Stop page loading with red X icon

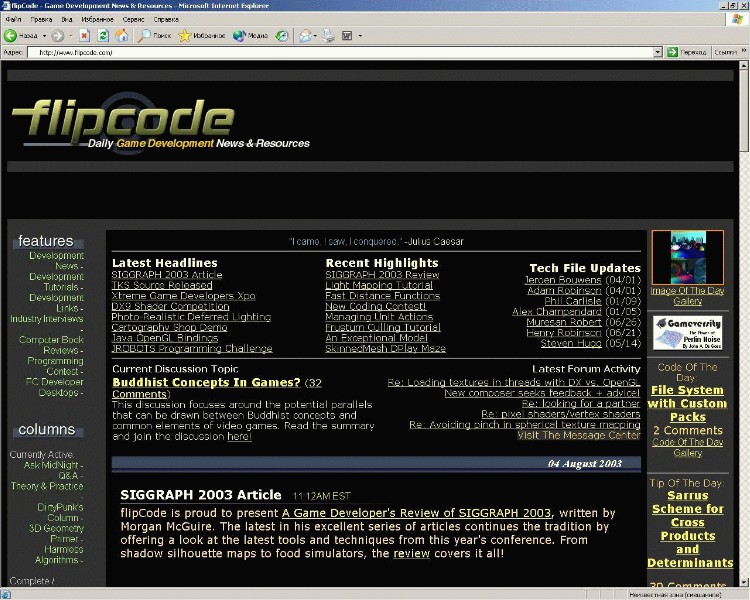click(85, 35)
